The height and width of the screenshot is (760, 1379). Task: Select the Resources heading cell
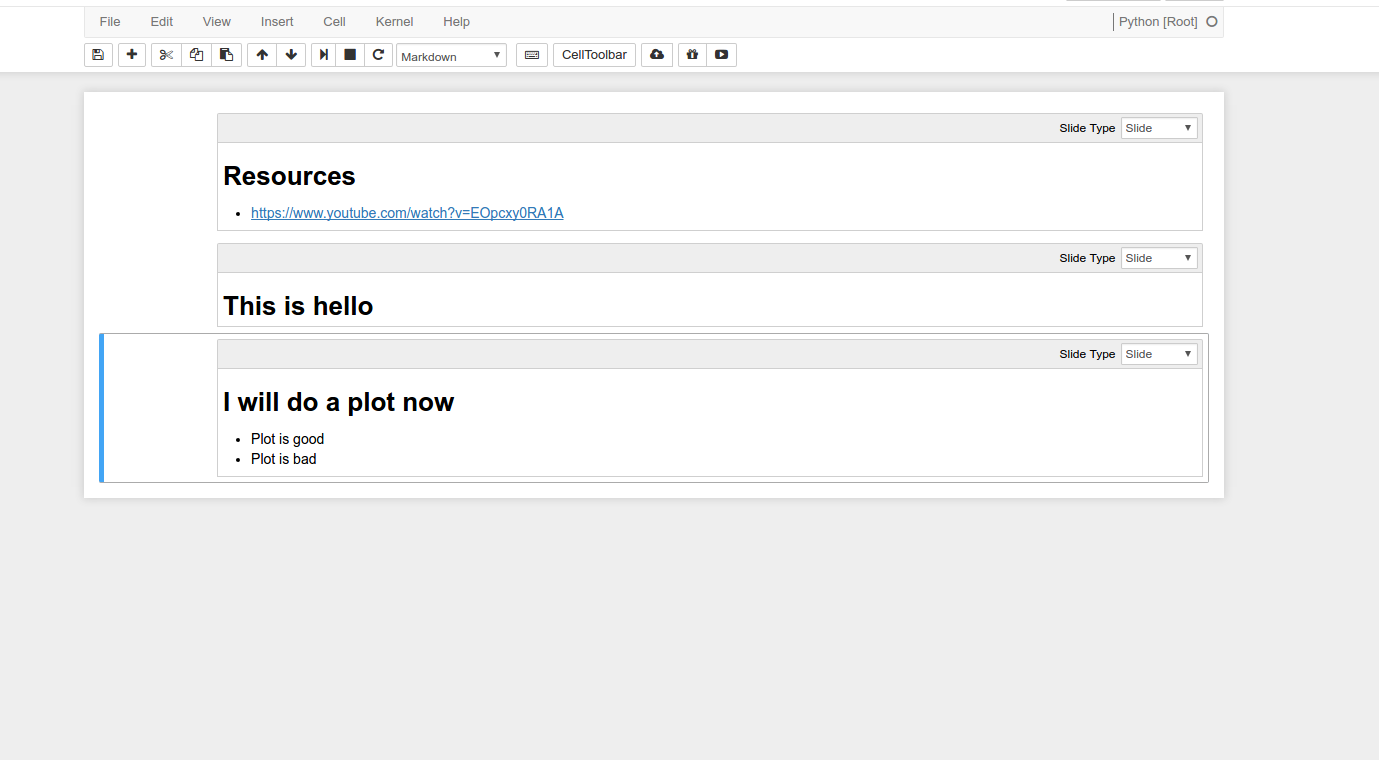pos(289,176)
